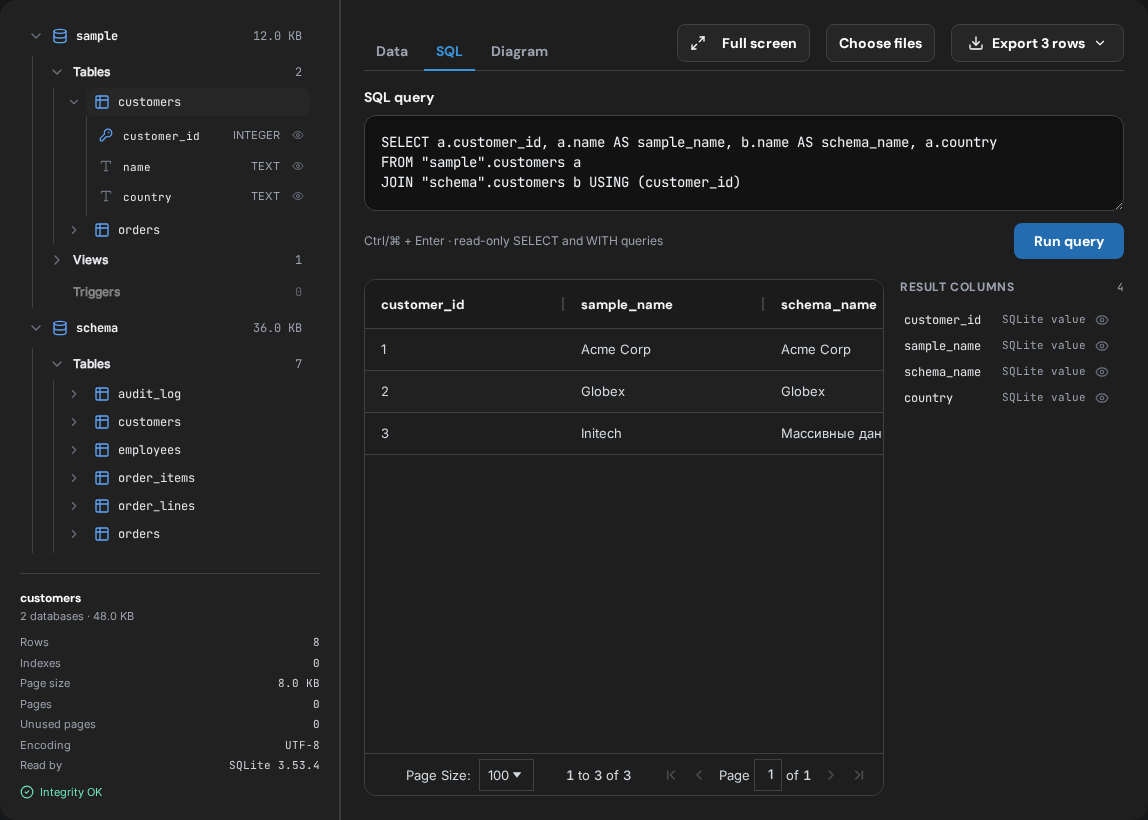The width and height of the screenshot is (1148, 820).
Task: Collapse the schema database node
Action: tap(36, 328)
